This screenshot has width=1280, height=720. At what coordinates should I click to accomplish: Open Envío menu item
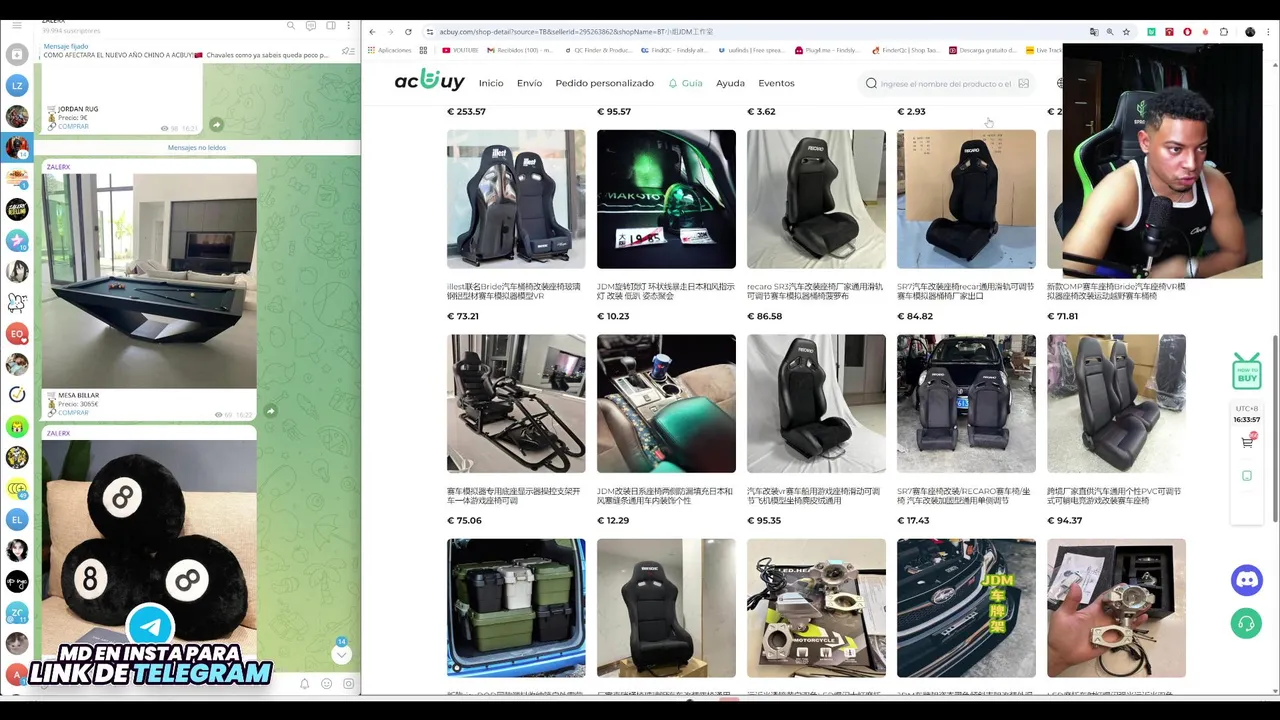(529, 83)
